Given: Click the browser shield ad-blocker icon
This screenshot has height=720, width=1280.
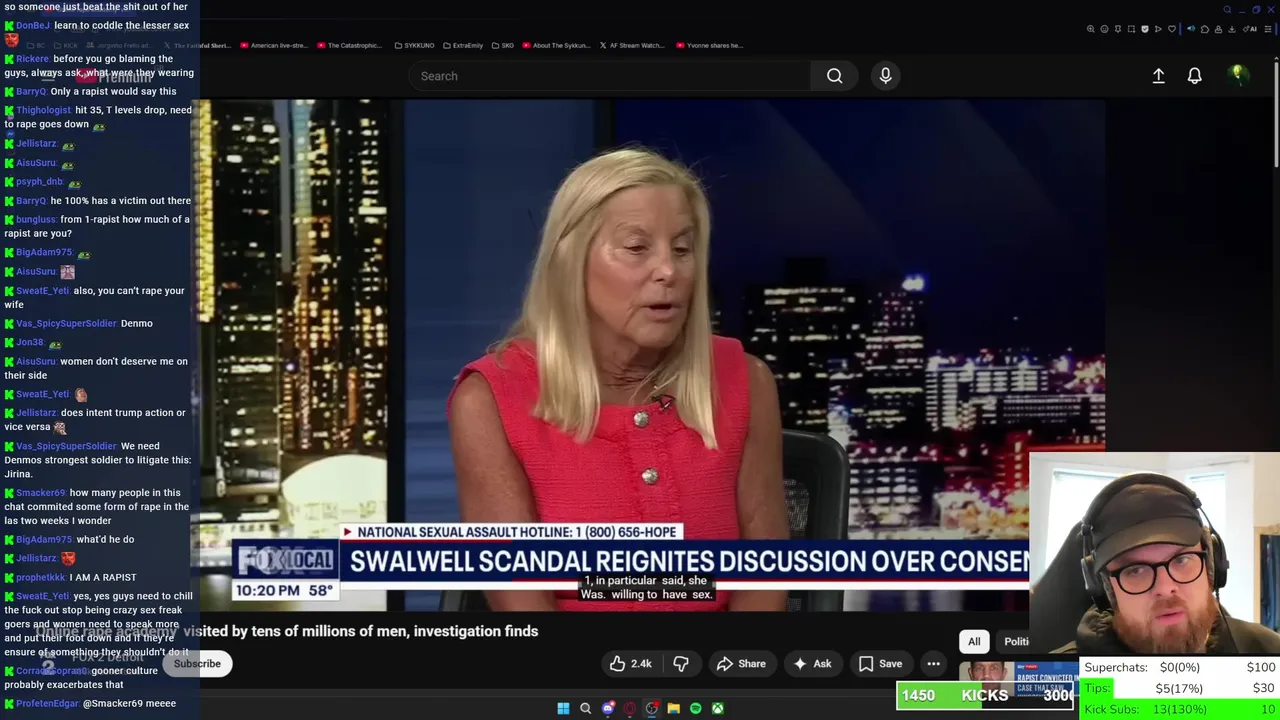Looking at the screenshot, I should point(1145,29).
